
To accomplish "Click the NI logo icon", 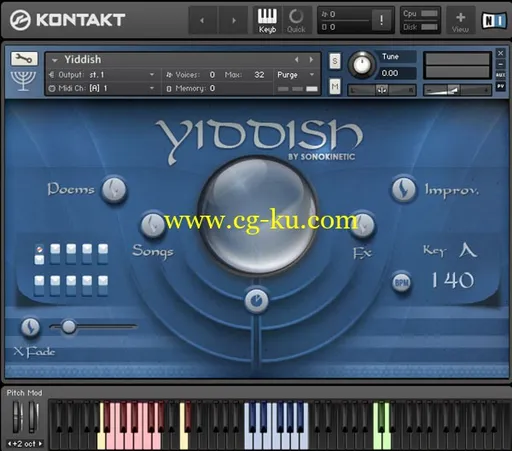I will pyautogui.click(x=494, y=21).
